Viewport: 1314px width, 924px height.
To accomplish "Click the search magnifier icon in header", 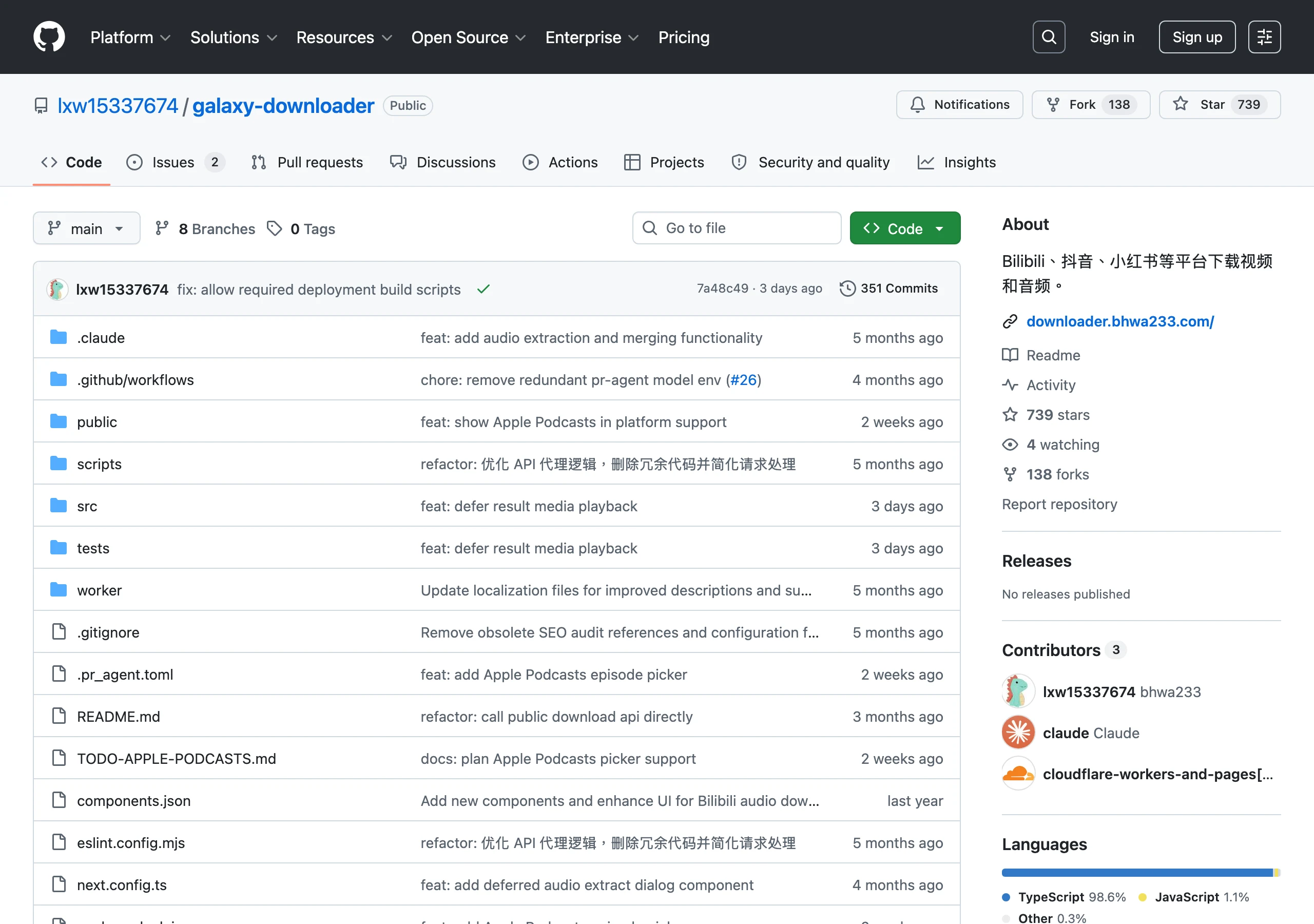I will 1049,37.
